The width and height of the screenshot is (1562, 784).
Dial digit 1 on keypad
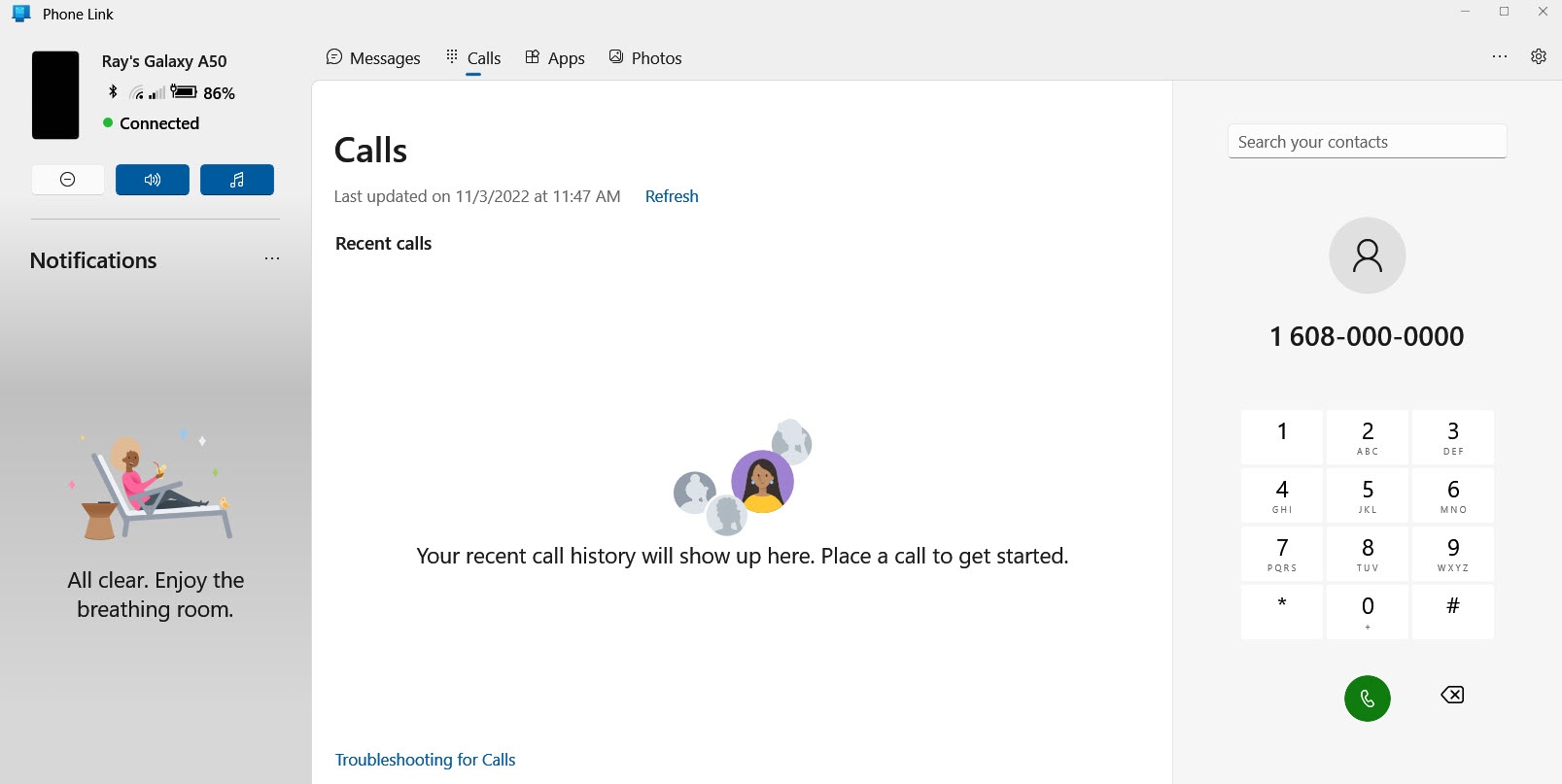click(x=1282, y=437)
